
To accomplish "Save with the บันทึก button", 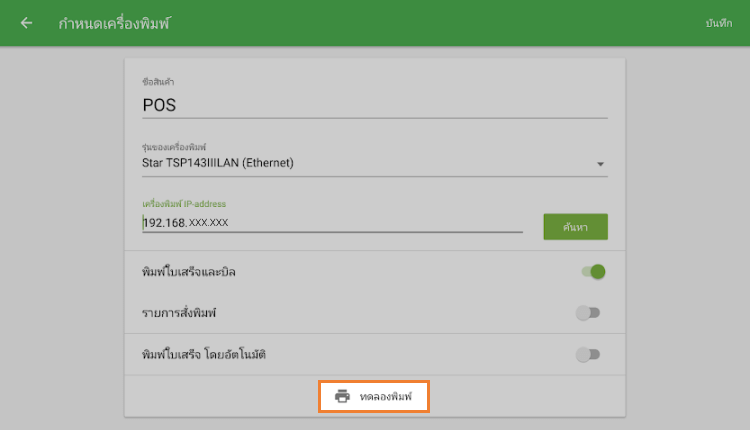I will (718, 23).
